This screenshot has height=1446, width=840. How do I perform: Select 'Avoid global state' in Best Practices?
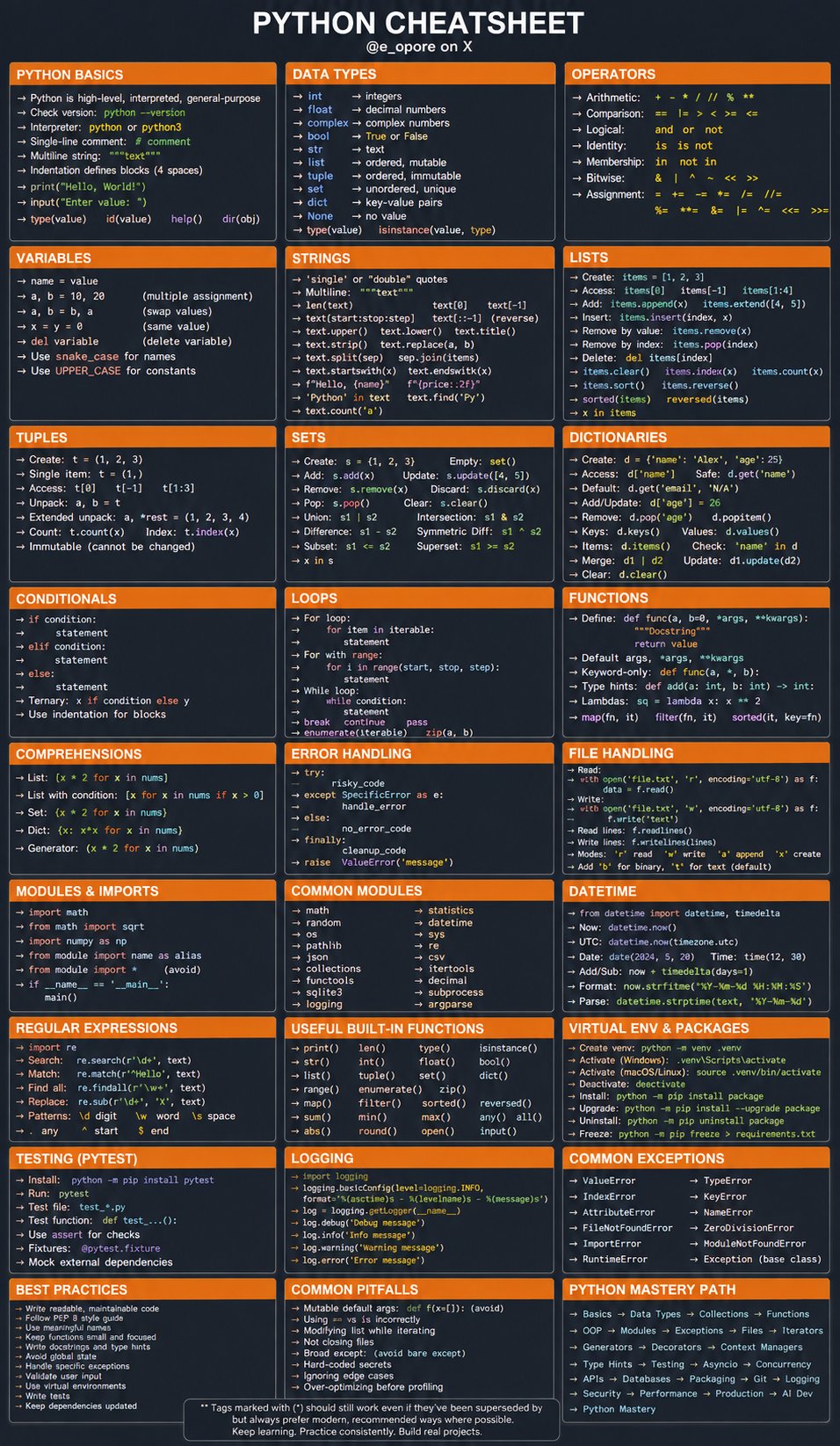61,1356
